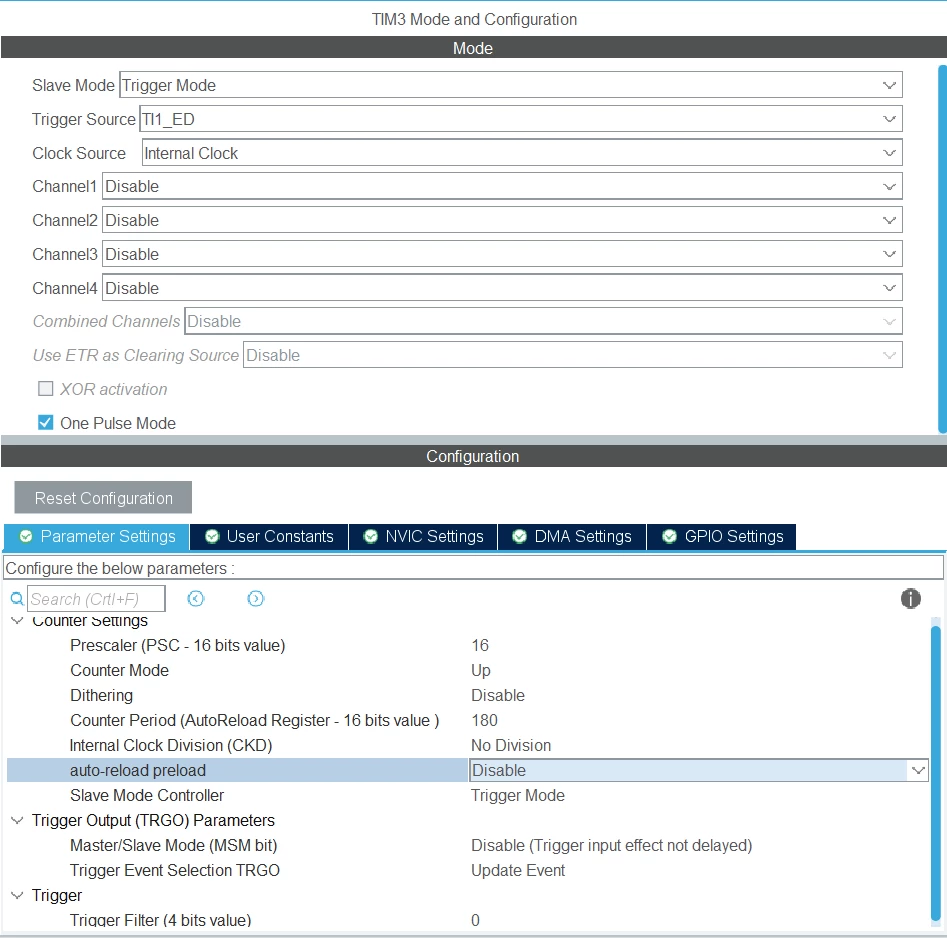The height and width of the screenshot is (938, 947).
Task: Click Disable (Trigger input effect not delayed)
Action: click(611, 845)
